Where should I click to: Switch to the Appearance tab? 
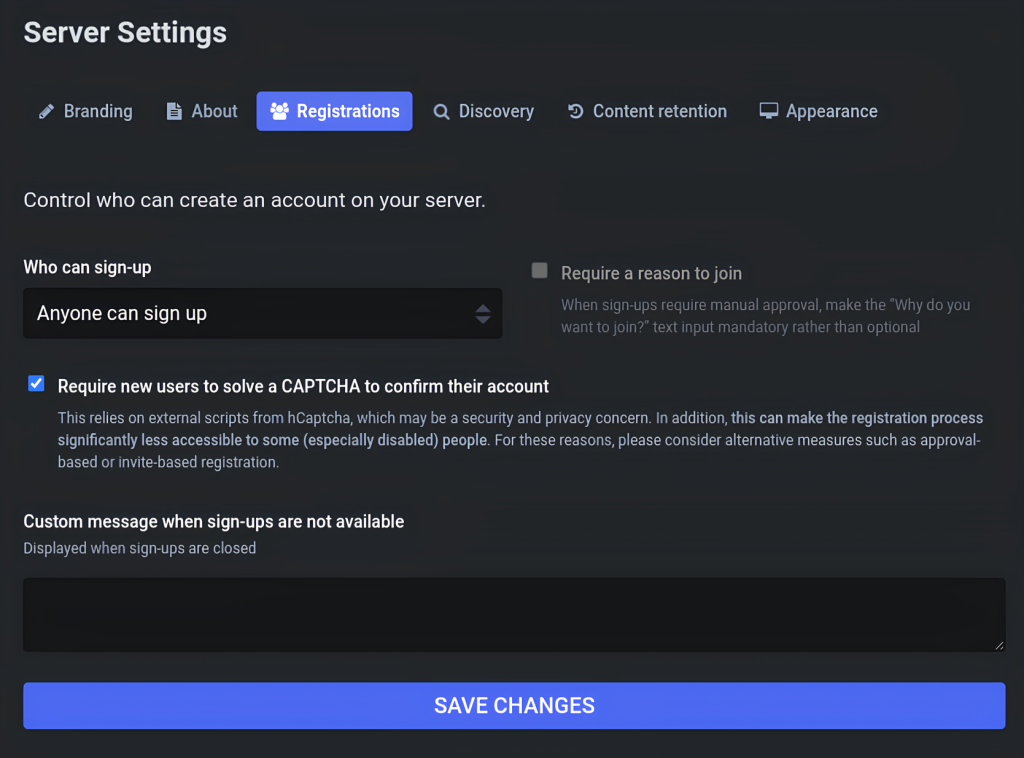(818, 111)
